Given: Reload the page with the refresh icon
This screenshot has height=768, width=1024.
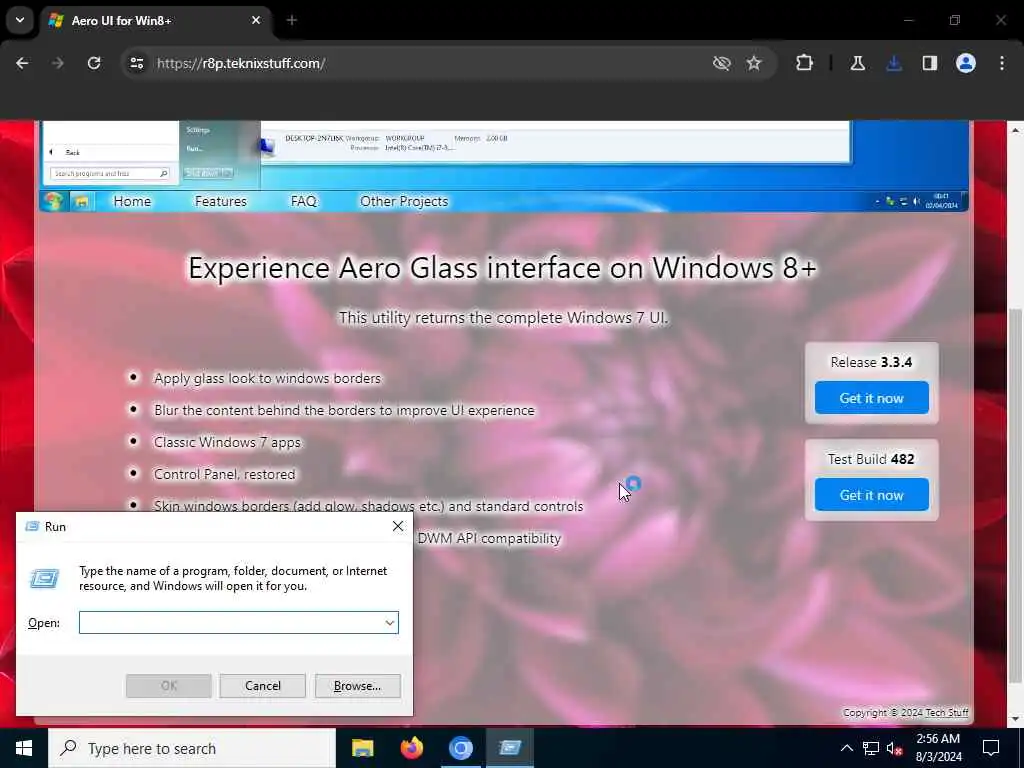Looking at the screenshot, I should pyautogui.click(x=94, y=63).
